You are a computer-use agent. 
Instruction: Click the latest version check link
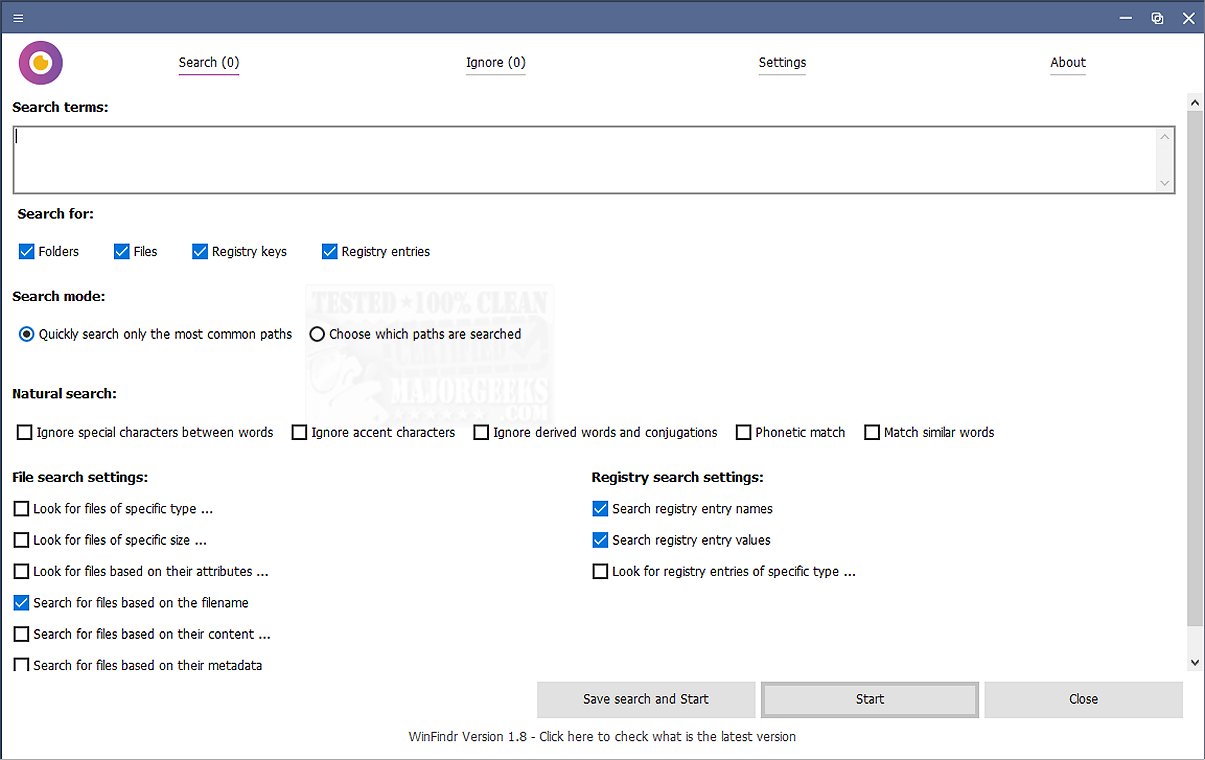(x=602, y=737)
